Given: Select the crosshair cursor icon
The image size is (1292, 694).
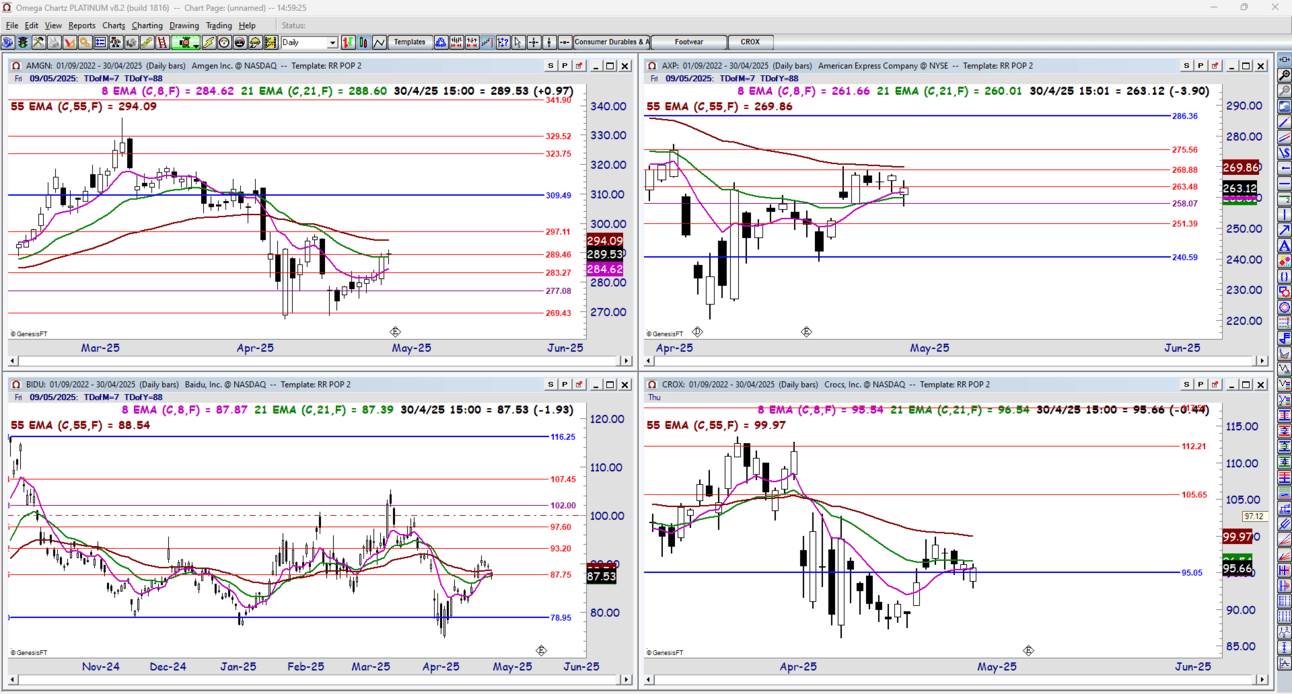Looking at the screenshot, I should (533, 43).
